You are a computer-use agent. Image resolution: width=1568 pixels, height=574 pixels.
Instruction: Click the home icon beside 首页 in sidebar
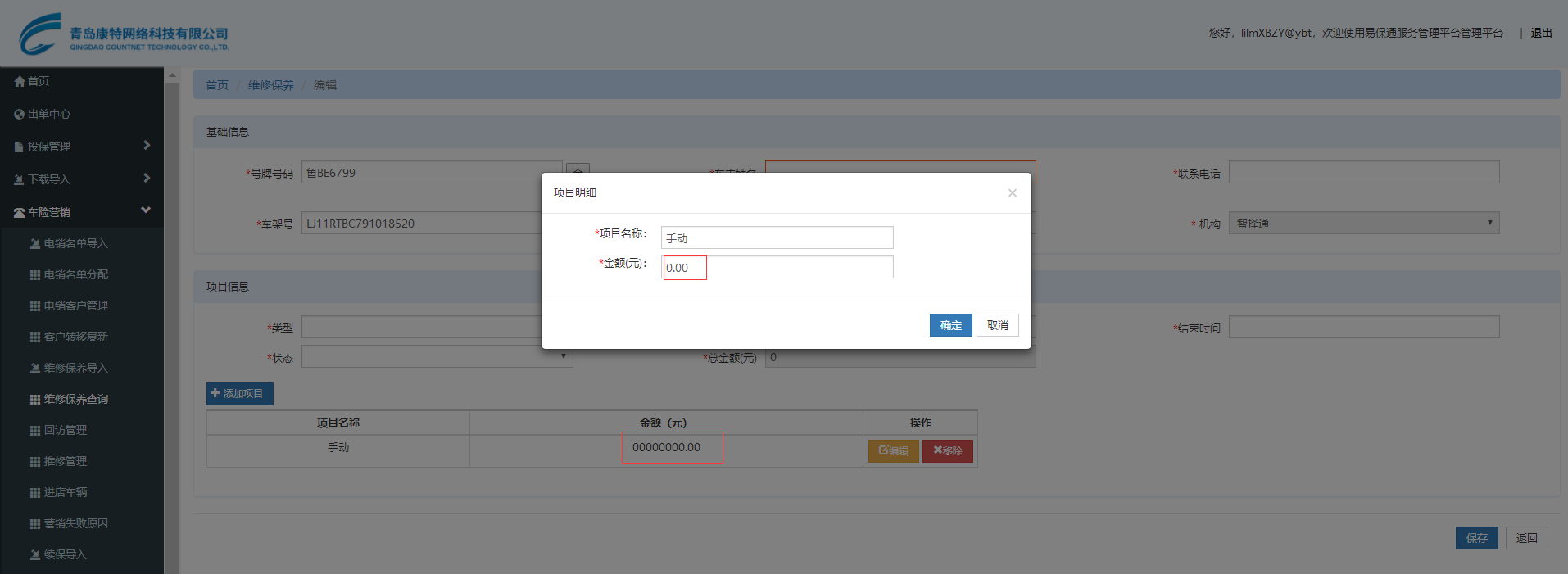(x=20, y=82)
